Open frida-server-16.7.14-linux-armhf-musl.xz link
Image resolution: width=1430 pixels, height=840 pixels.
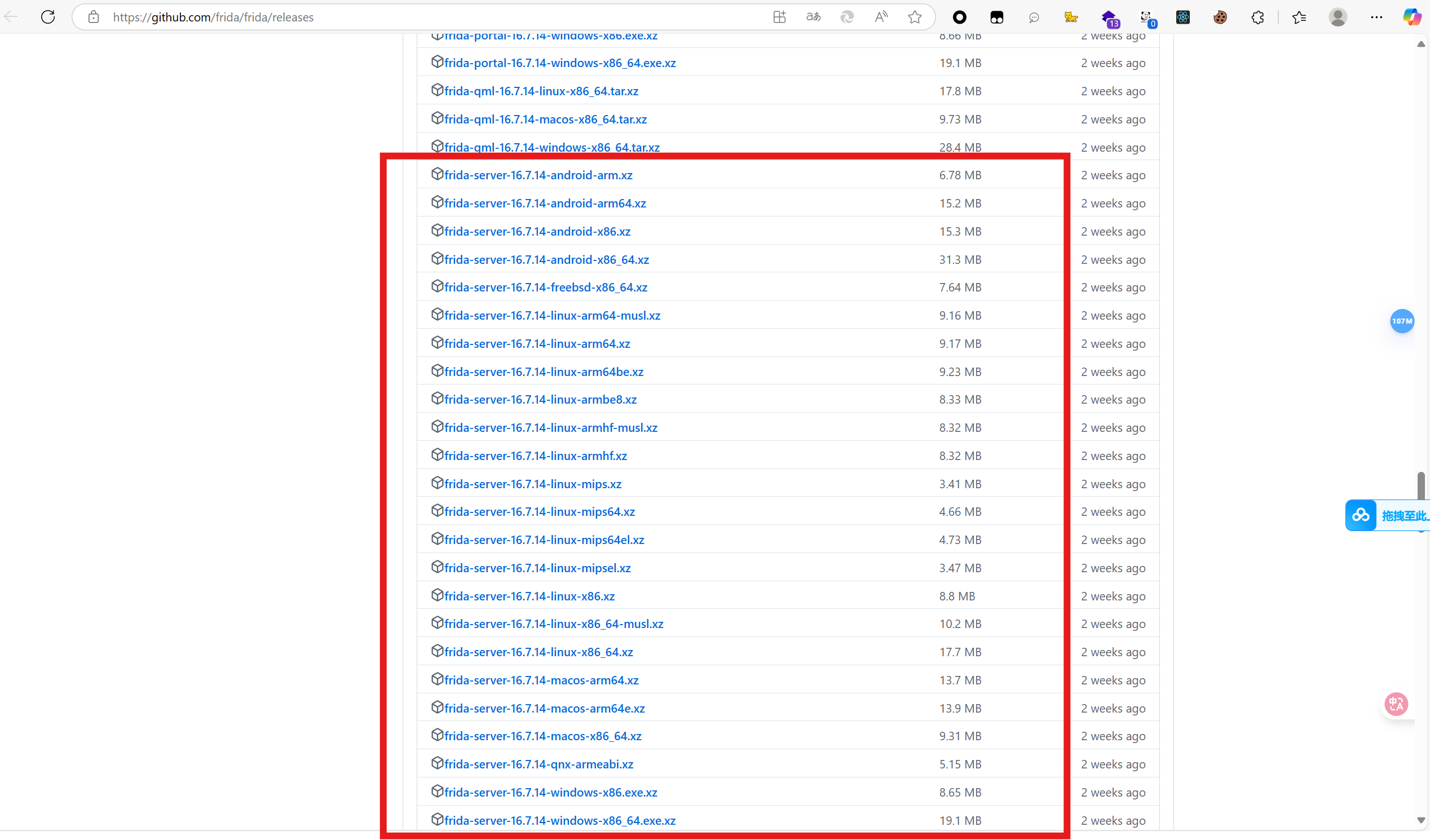click(x=551, y=428)
